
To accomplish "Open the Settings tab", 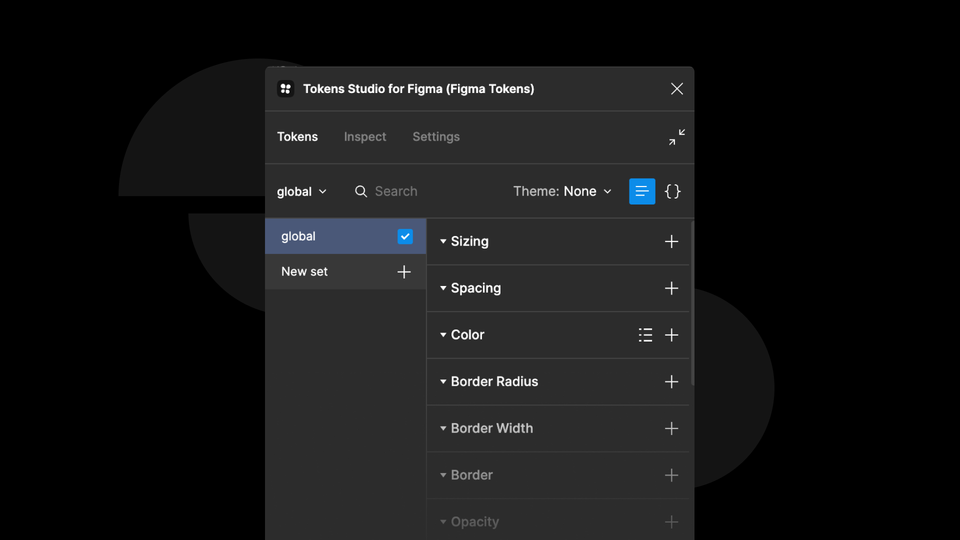I will click(x=436, y=137).
